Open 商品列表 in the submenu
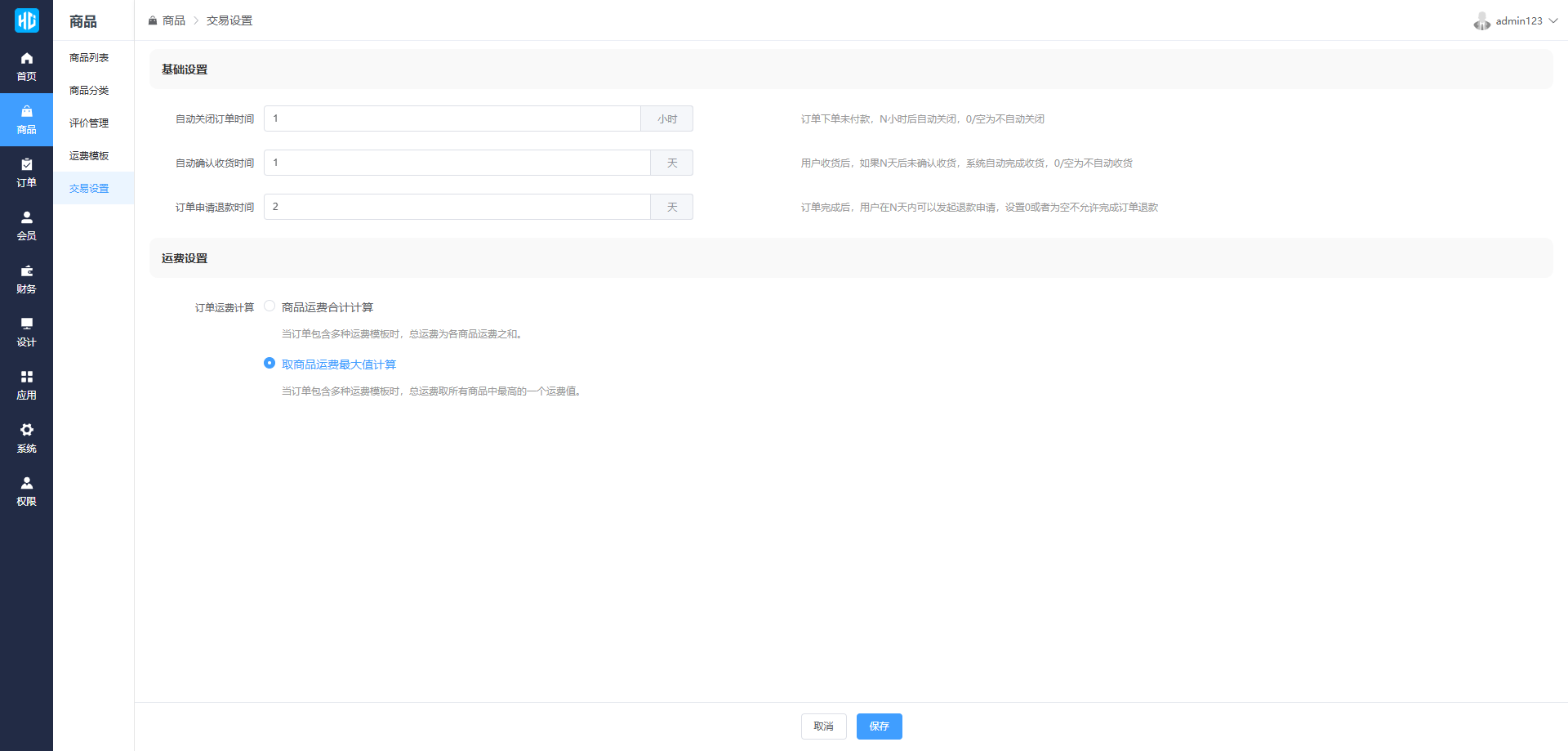This screenshot has height=751, width=1568. 89,58
